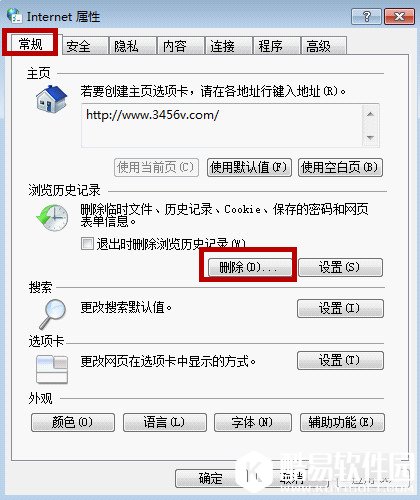The height and width of the screenshot is (500, 420).
Task: Click 使用空白页(B) button
Action: tap(340, 167)
